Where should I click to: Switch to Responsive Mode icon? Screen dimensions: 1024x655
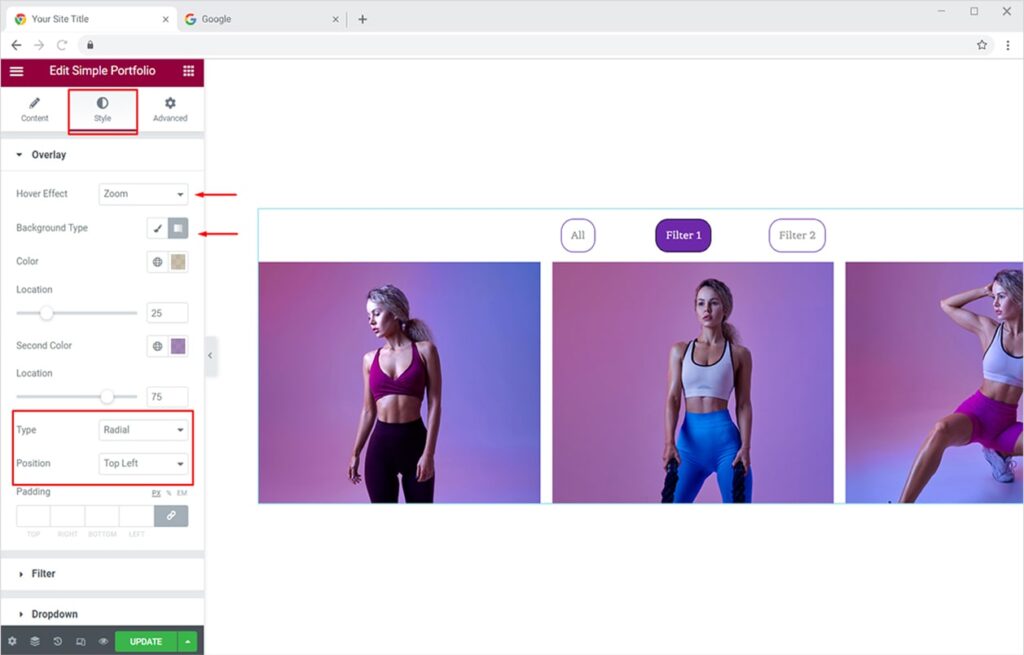(x=80, y=641)
